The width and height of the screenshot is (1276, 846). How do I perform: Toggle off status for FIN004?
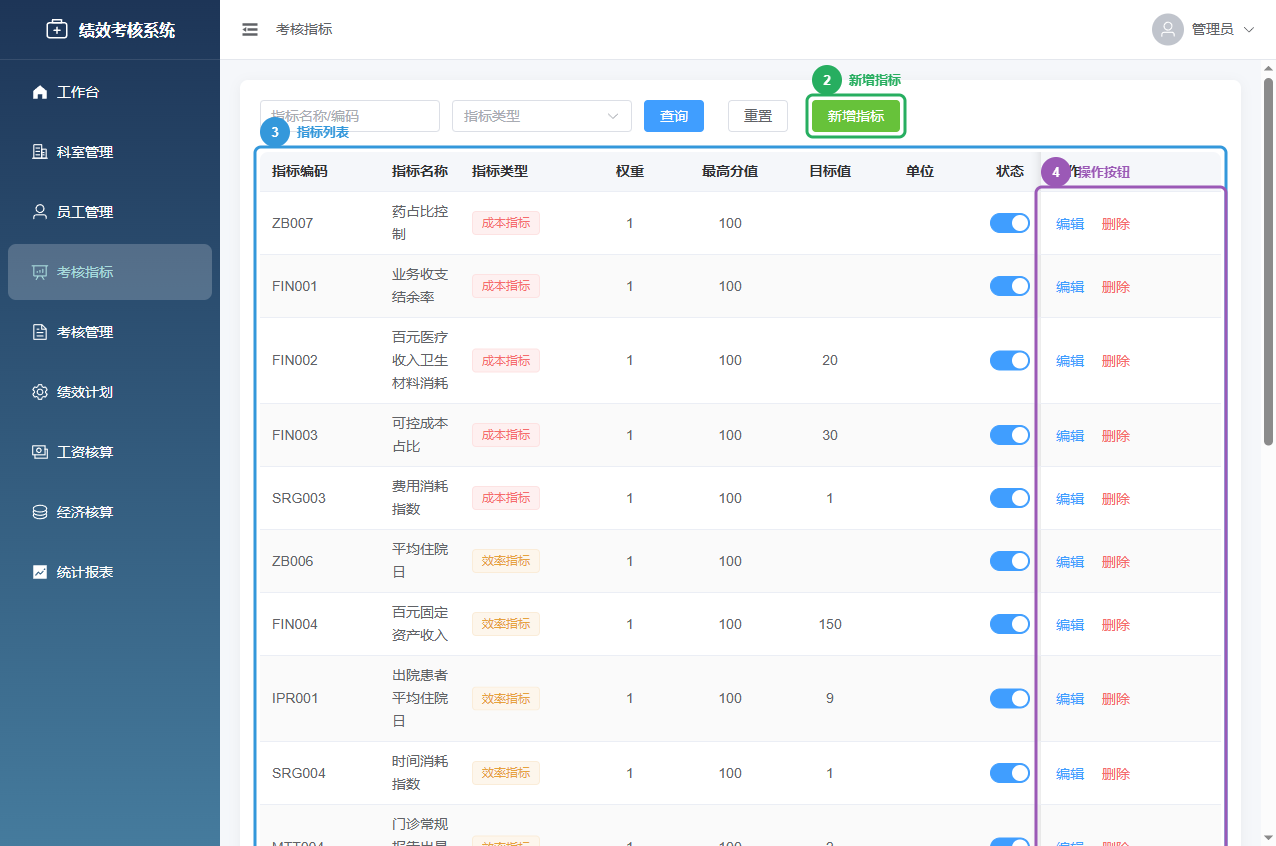[1009, 623]
